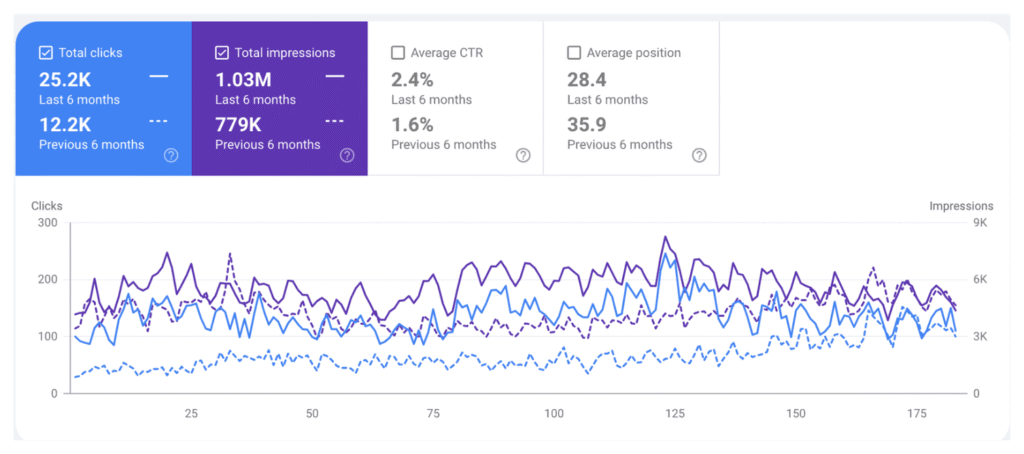Click the Clicks axis label on chart
Screen dimensions: 1024x454
pyautogui.click(x=47, y=206)
